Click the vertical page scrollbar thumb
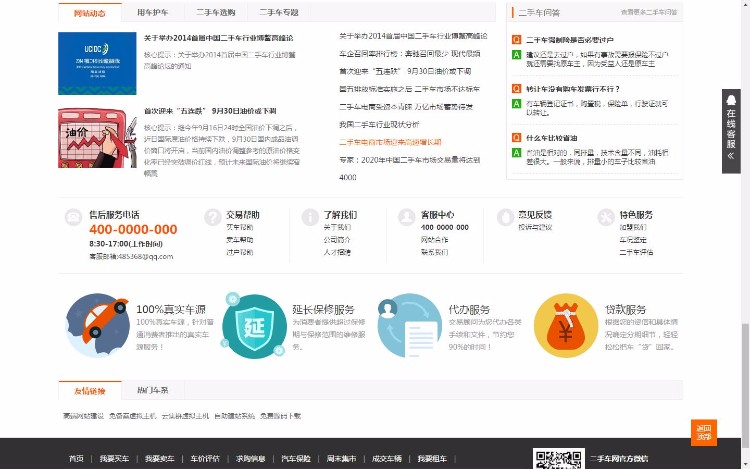 point(745,385)
